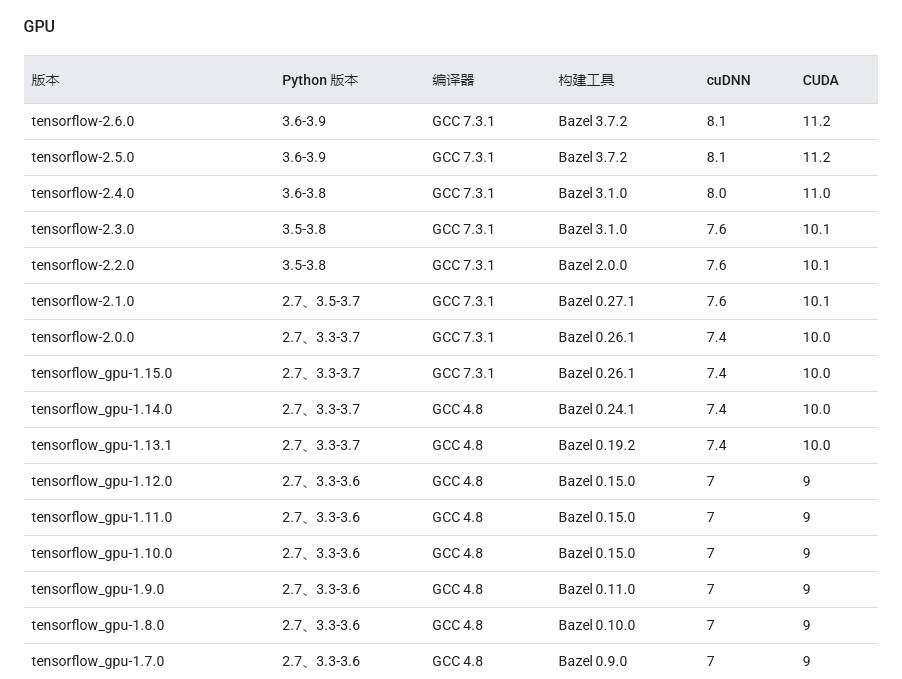Click Python 2.7、3.3-3.7 in tensorflow-2.0.0 row

tap(321, 337)
